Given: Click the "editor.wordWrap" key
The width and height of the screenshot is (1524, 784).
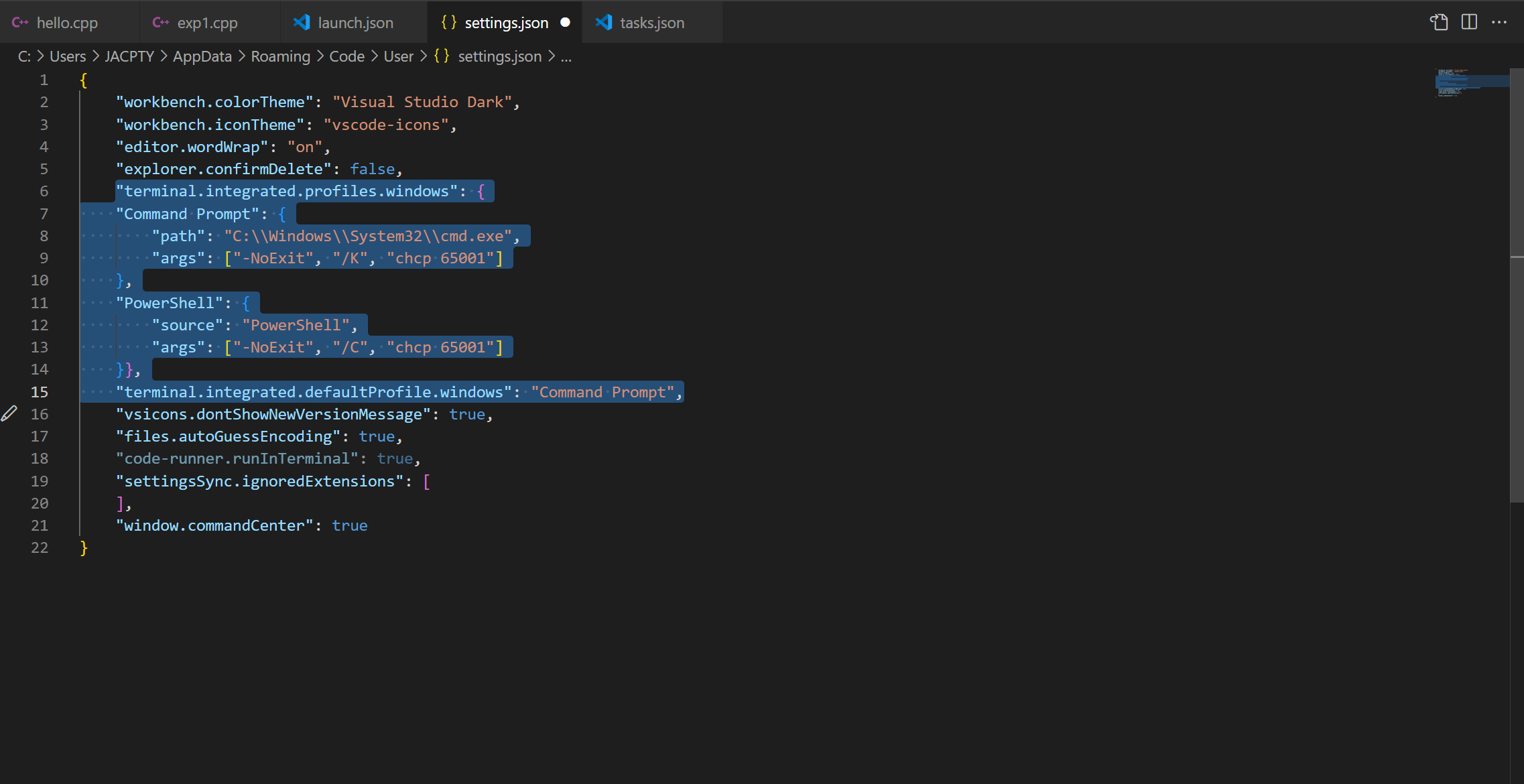Looking at the screenshot, I should [x=192, y=147].
